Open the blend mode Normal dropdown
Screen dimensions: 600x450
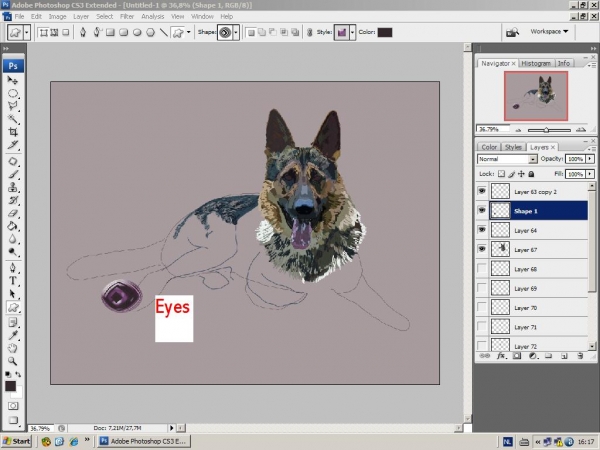533,159
